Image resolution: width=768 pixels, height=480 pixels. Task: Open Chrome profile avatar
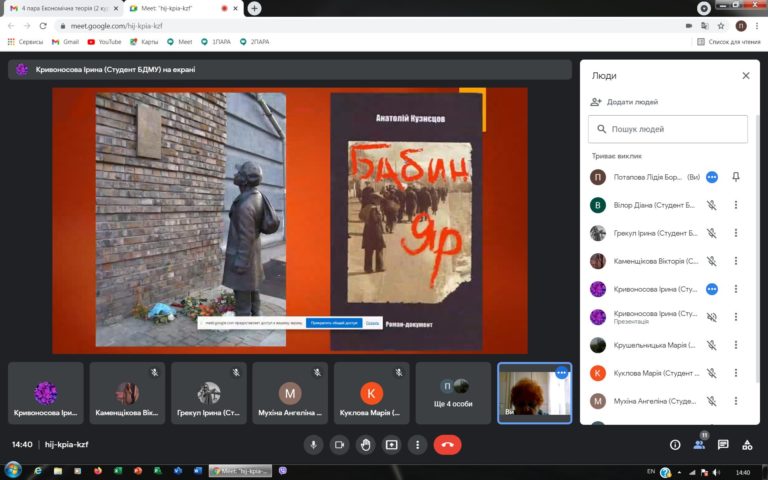tap(741, 26)
